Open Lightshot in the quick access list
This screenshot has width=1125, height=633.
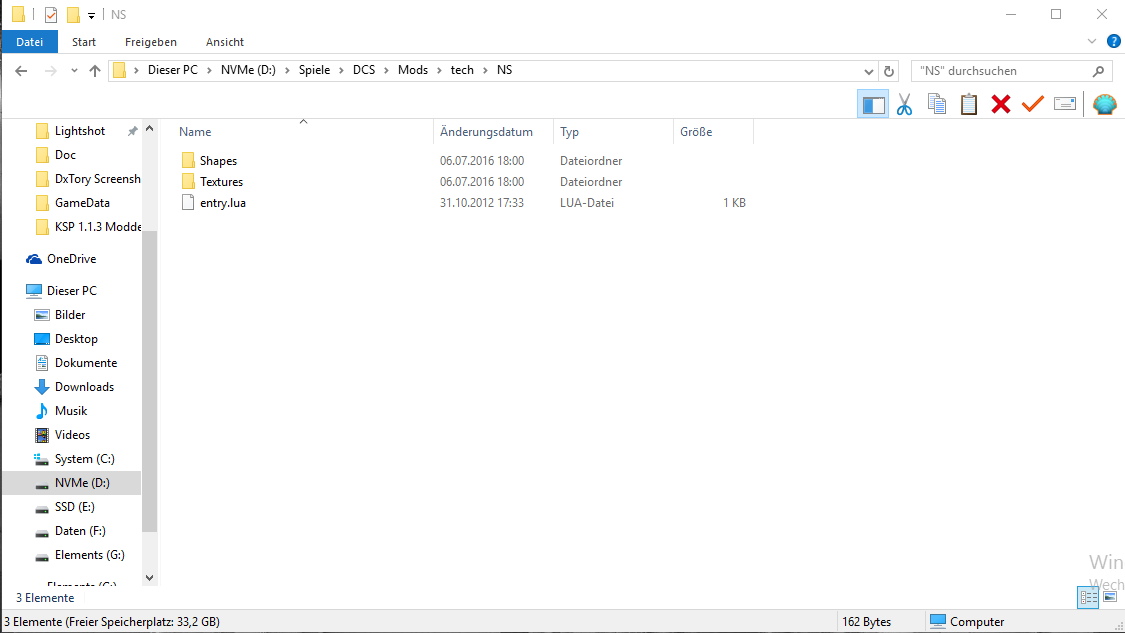pos(79,131)
